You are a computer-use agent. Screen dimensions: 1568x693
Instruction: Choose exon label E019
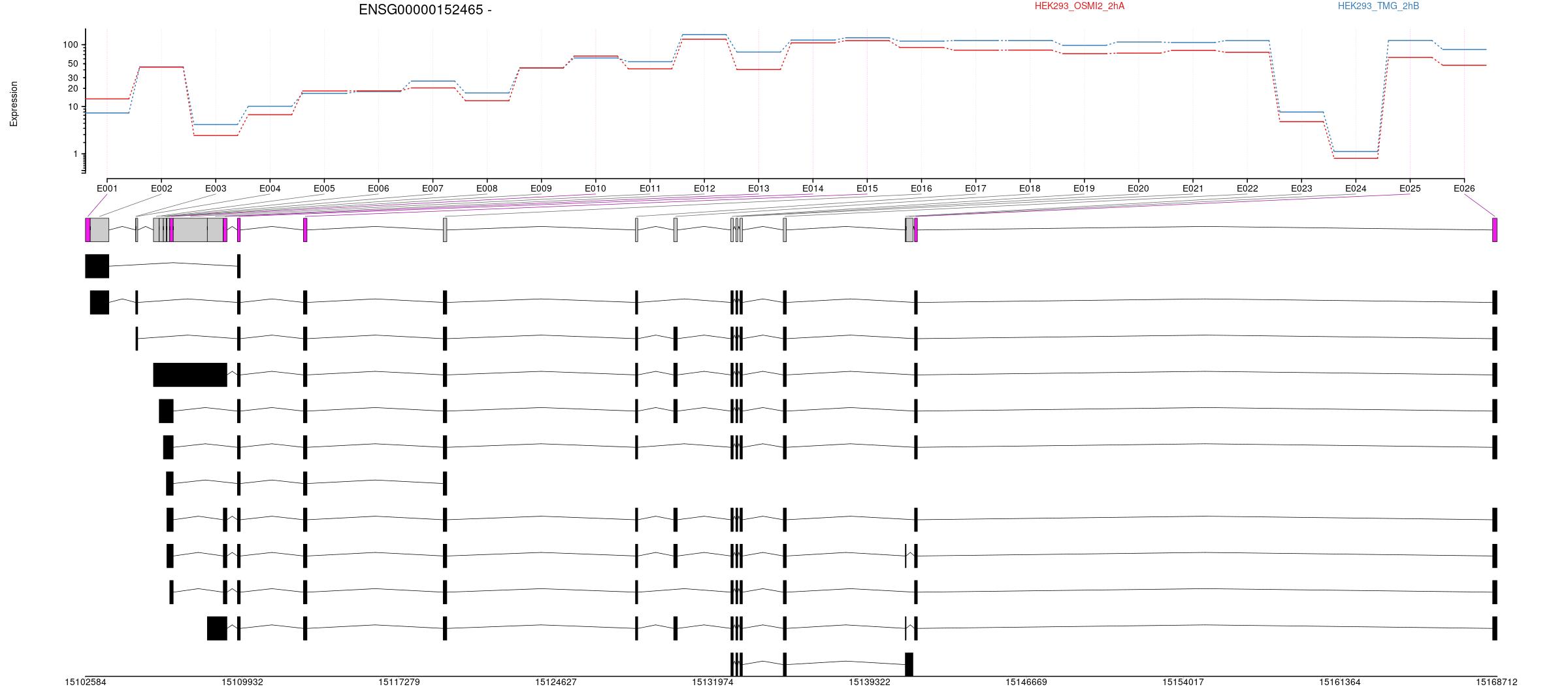(x=1084, y=189)
